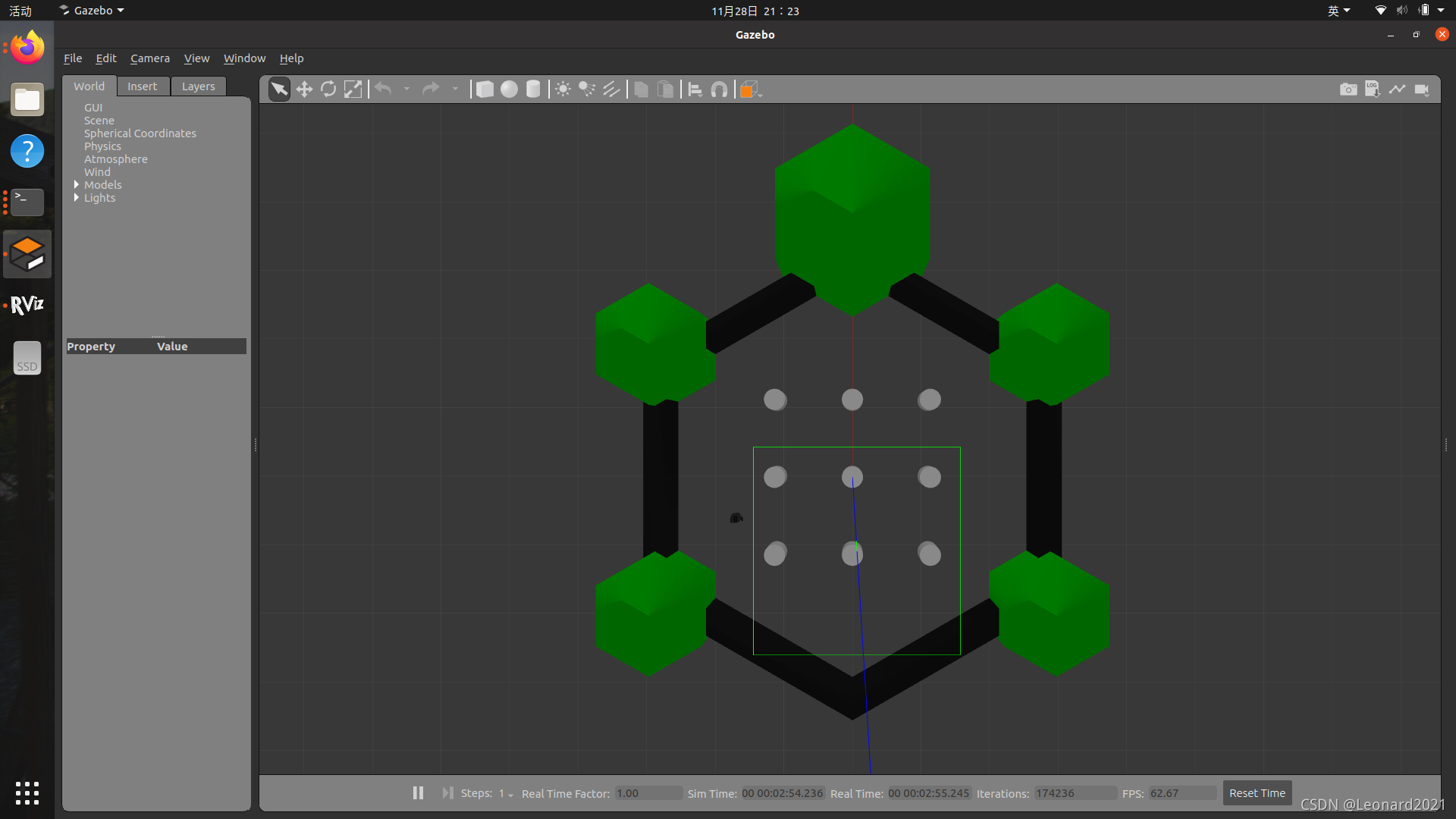Open the Camera menu
Screen dimensions: 1456x819
(x=149, y=58)
